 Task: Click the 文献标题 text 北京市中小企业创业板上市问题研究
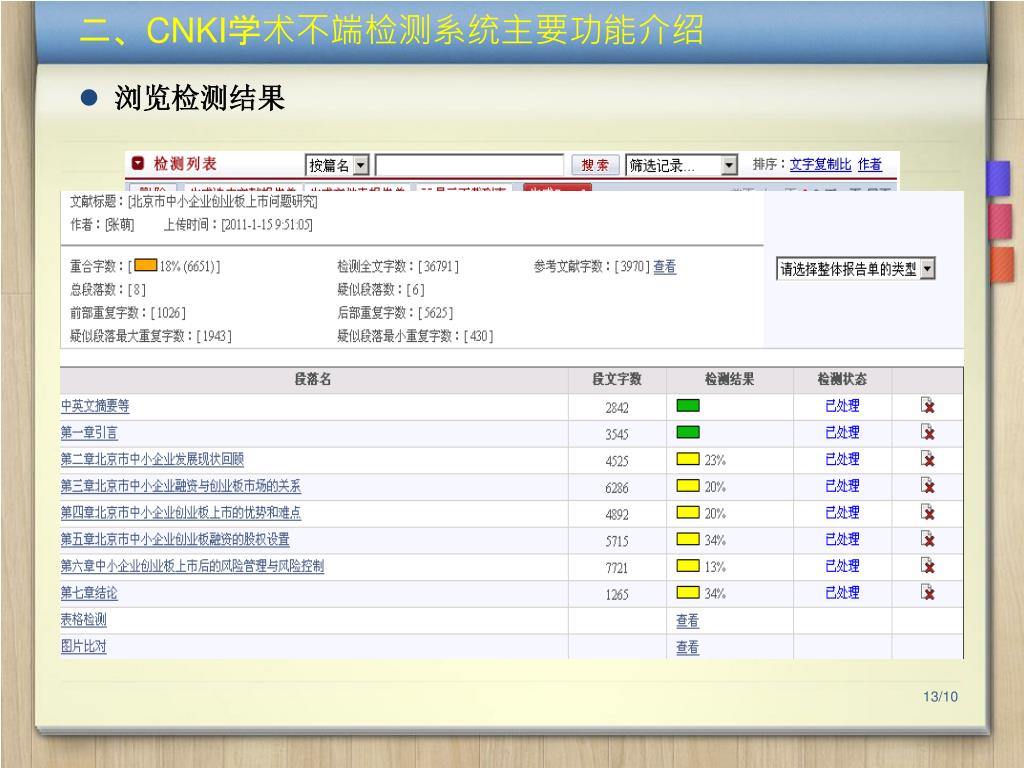tap(223, 202)
